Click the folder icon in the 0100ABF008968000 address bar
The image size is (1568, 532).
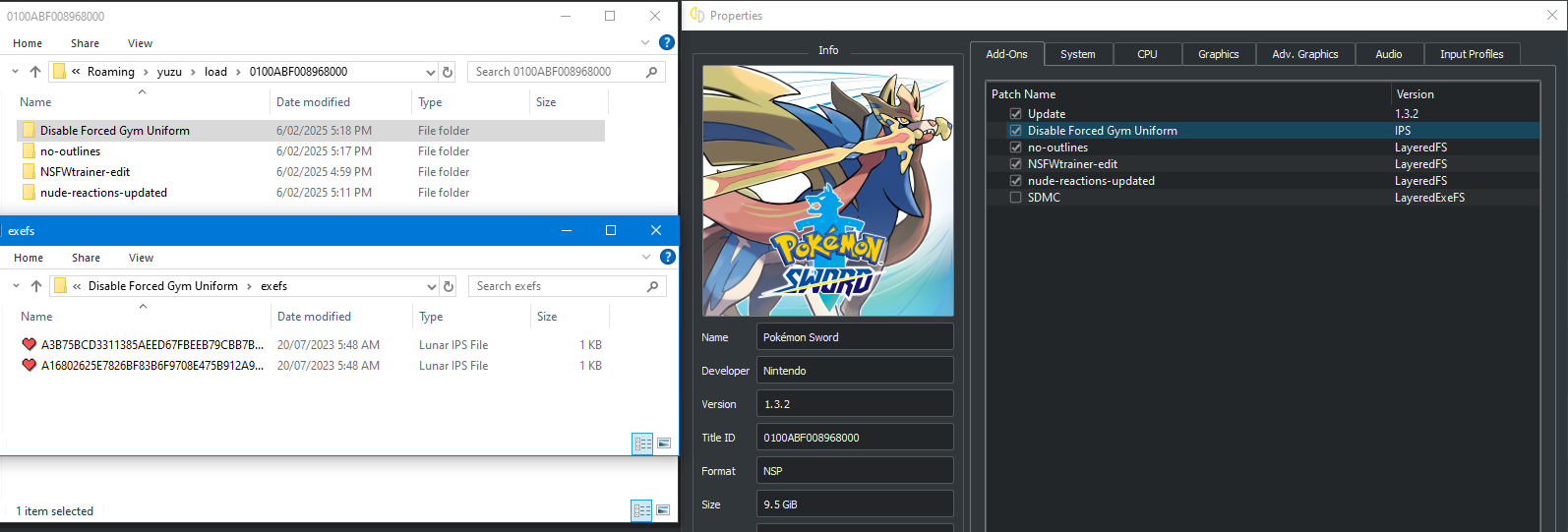(60, 72)
